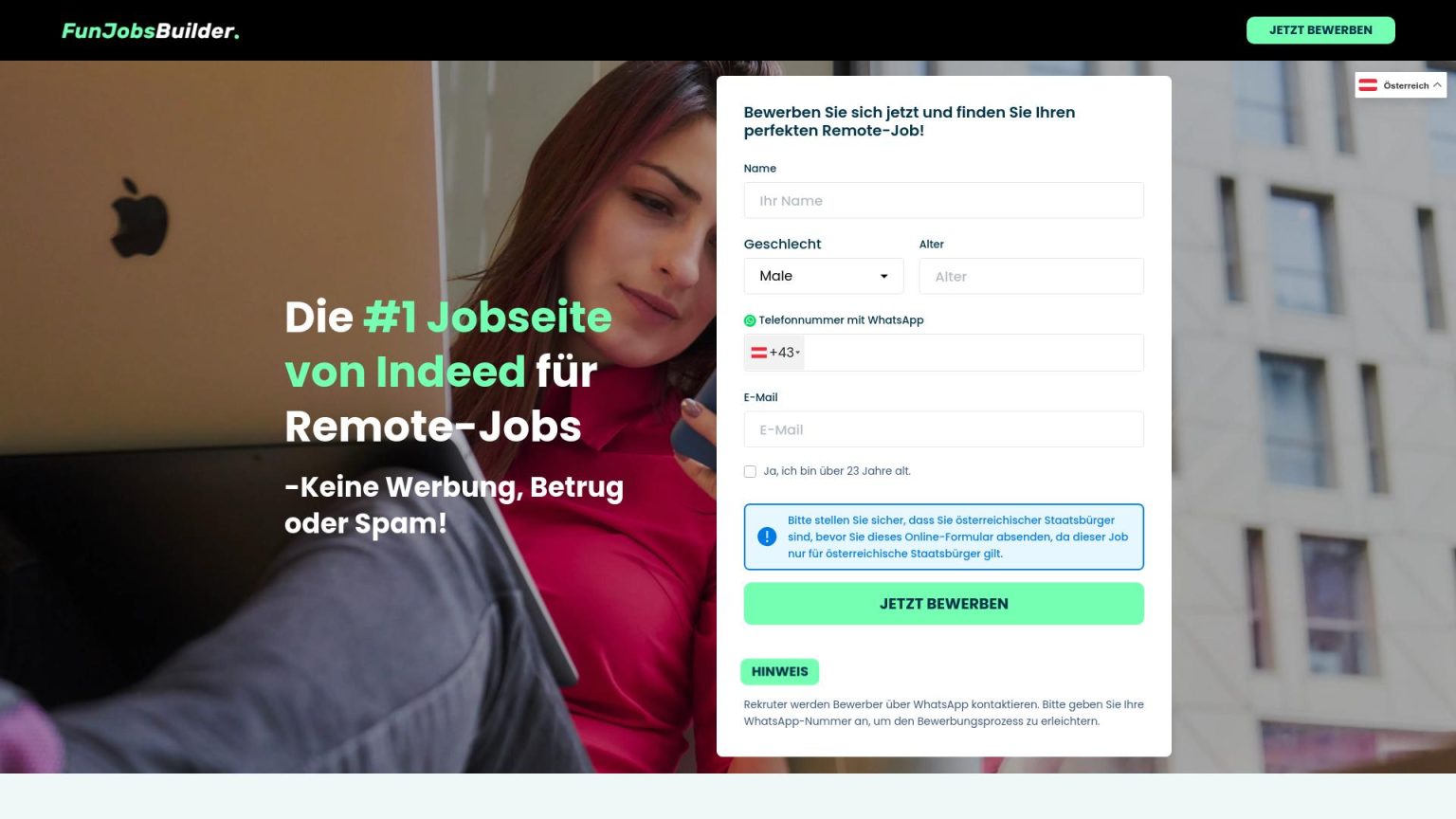Open the Österreich country selector
The height and width of the screenshot is (819, 1456).
point(1401,85)
